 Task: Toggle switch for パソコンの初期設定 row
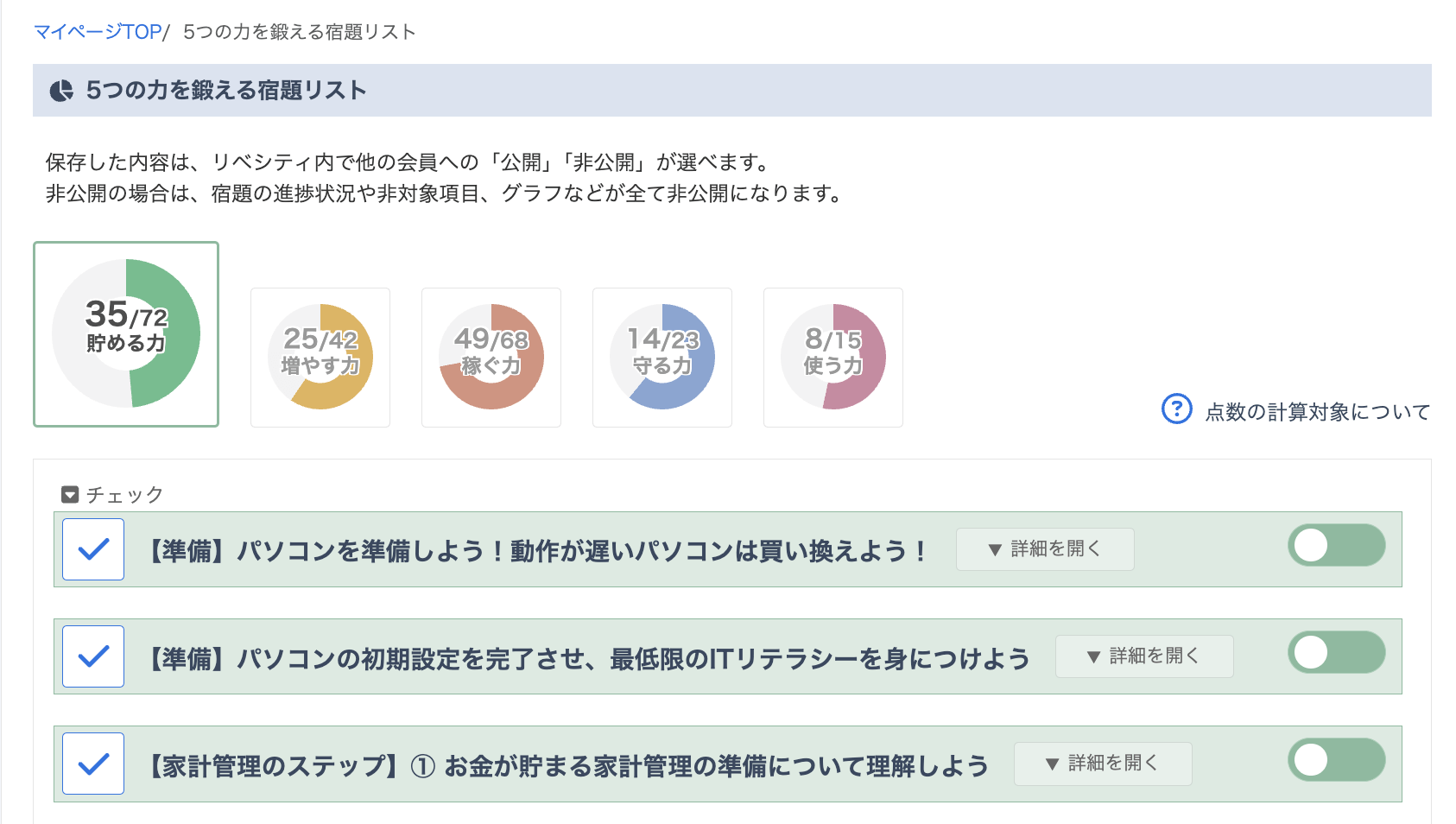tap(1337, 652)
